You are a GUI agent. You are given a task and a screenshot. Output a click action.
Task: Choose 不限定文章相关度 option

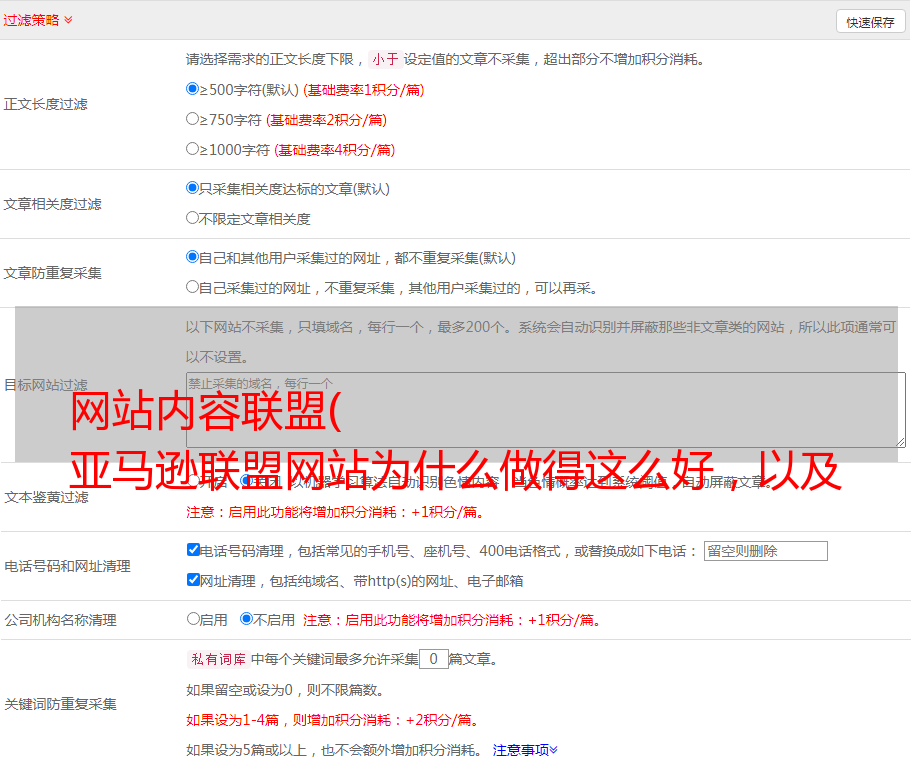[x=193, y=218]
